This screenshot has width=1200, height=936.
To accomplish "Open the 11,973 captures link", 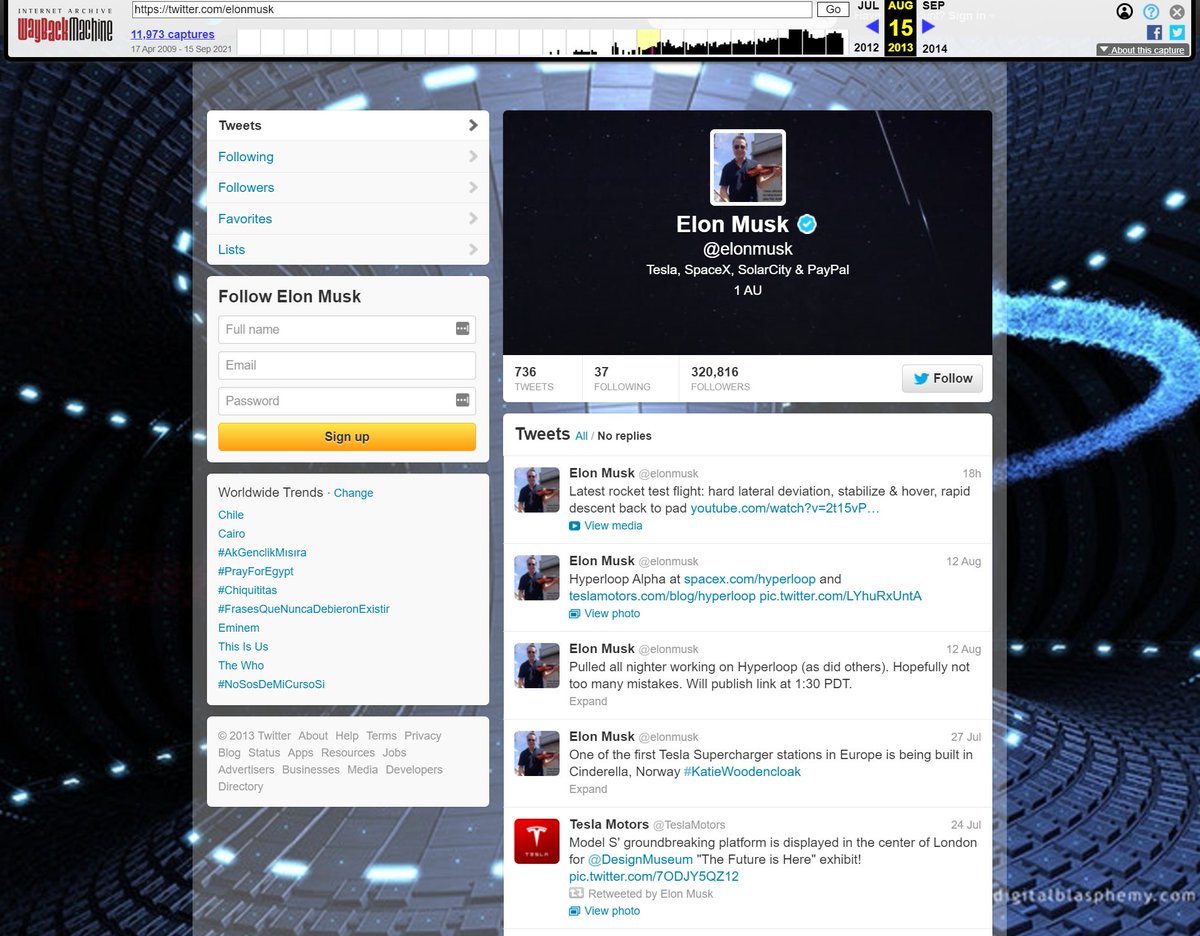I will pyautogui.click(x=172, y=34).
